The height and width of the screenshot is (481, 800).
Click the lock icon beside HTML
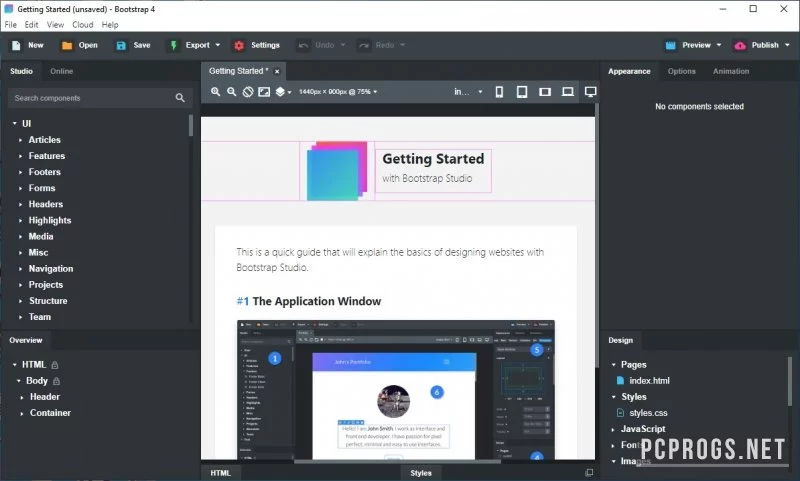pyautogui.click(x=55, y=365)
